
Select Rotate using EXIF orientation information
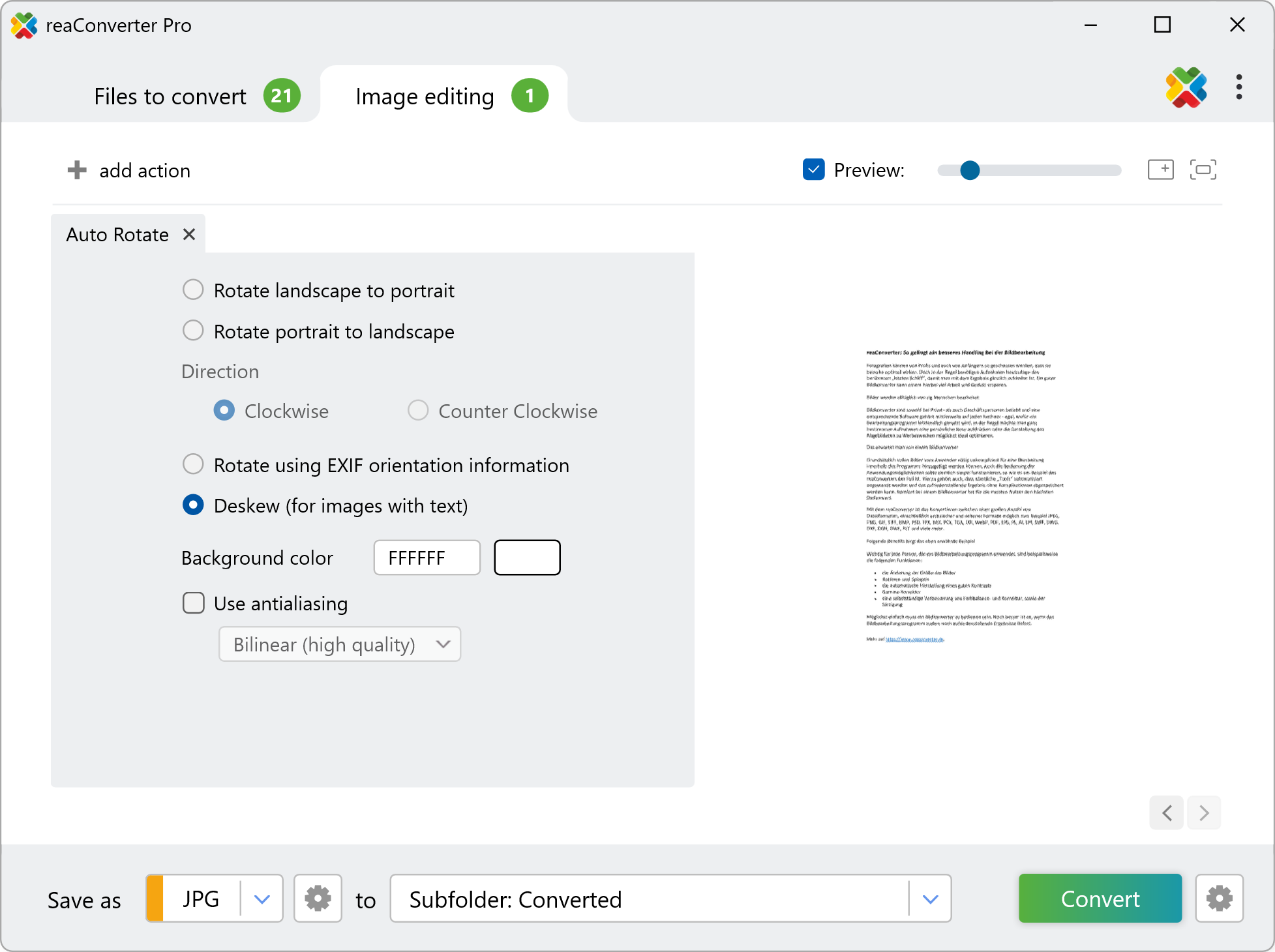pyautogui.click(x=193, y=464)
